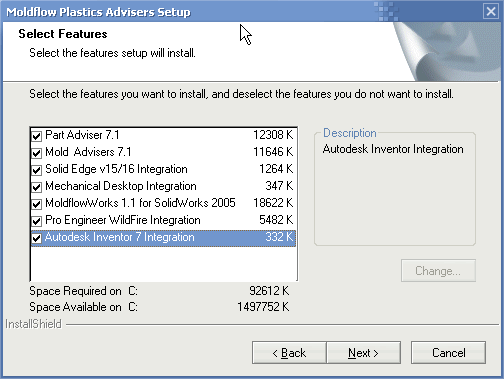504x379 pixels.
Task: Click the 11646 K size value
Action: point(273,152)
